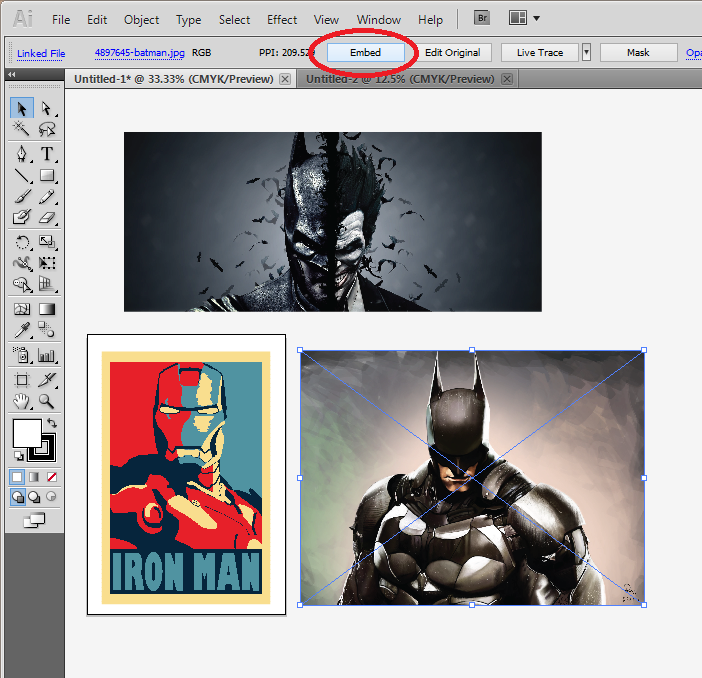This screenshot has height=678, width=702.
Task: Select the Eraser tool
Action: (x=47, y=217)
